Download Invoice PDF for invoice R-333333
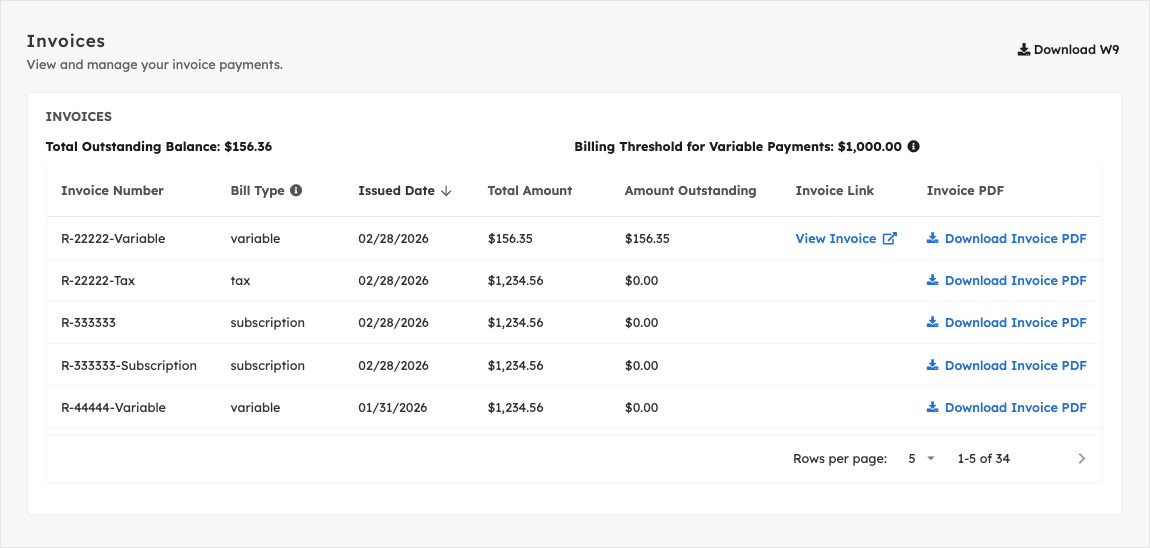Viewport: 1150px width, 548px height. pos(1006,322)
